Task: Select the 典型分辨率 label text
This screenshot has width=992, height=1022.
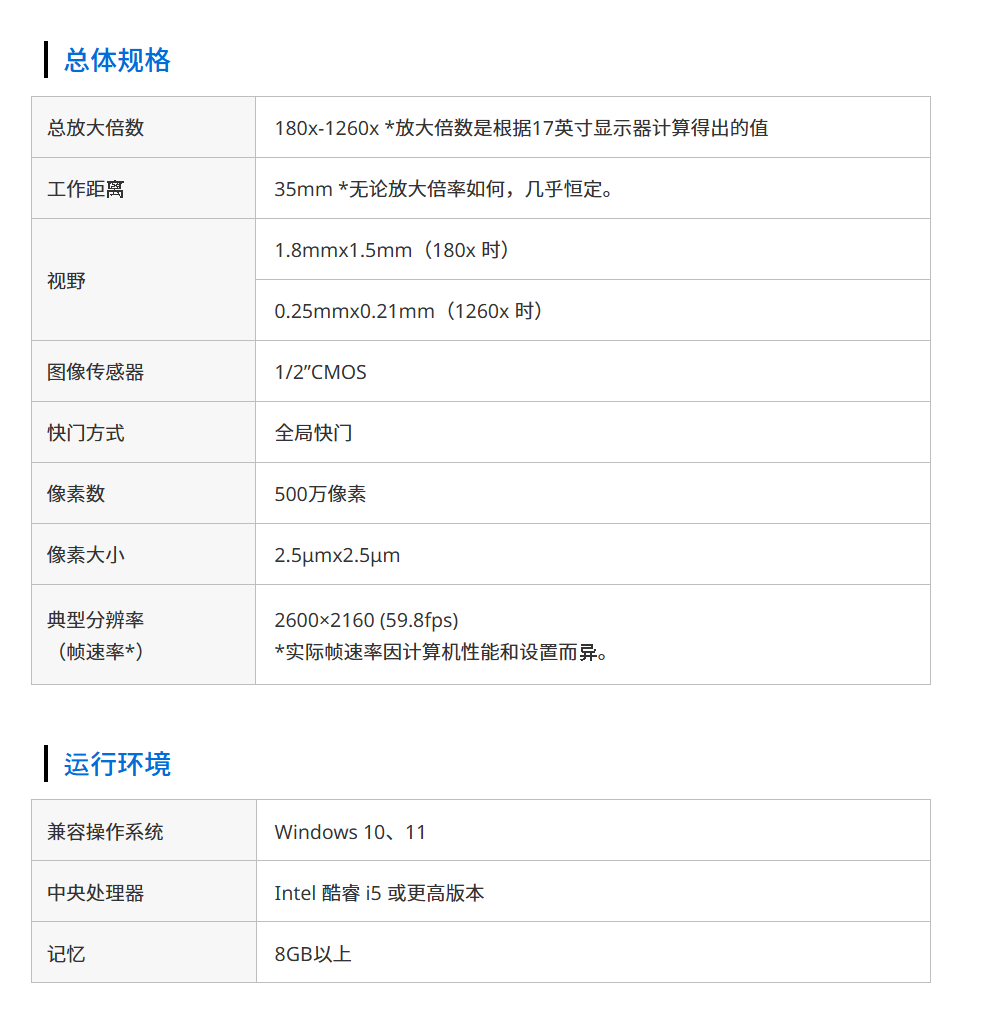Action: [95, 619]
